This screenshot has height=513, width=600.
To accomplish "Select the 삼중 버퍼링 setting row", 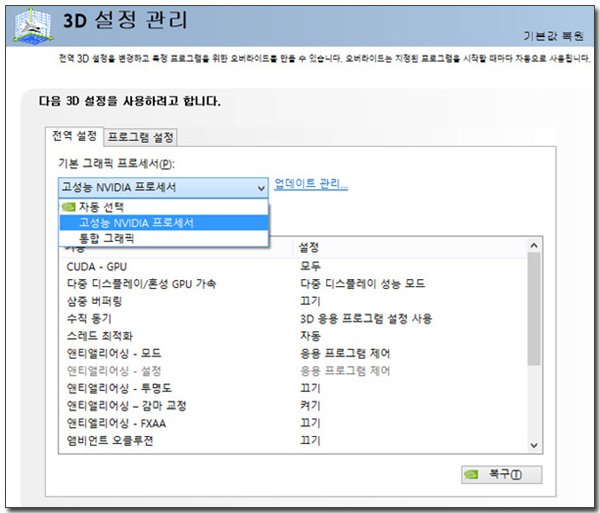I will tap(94, 301).
